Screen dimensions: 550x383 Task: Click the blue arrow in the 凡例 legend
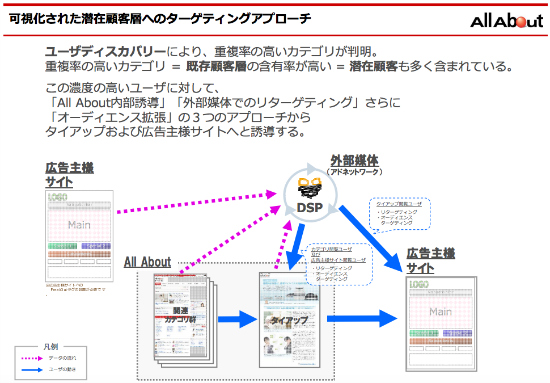coord(32,369)
